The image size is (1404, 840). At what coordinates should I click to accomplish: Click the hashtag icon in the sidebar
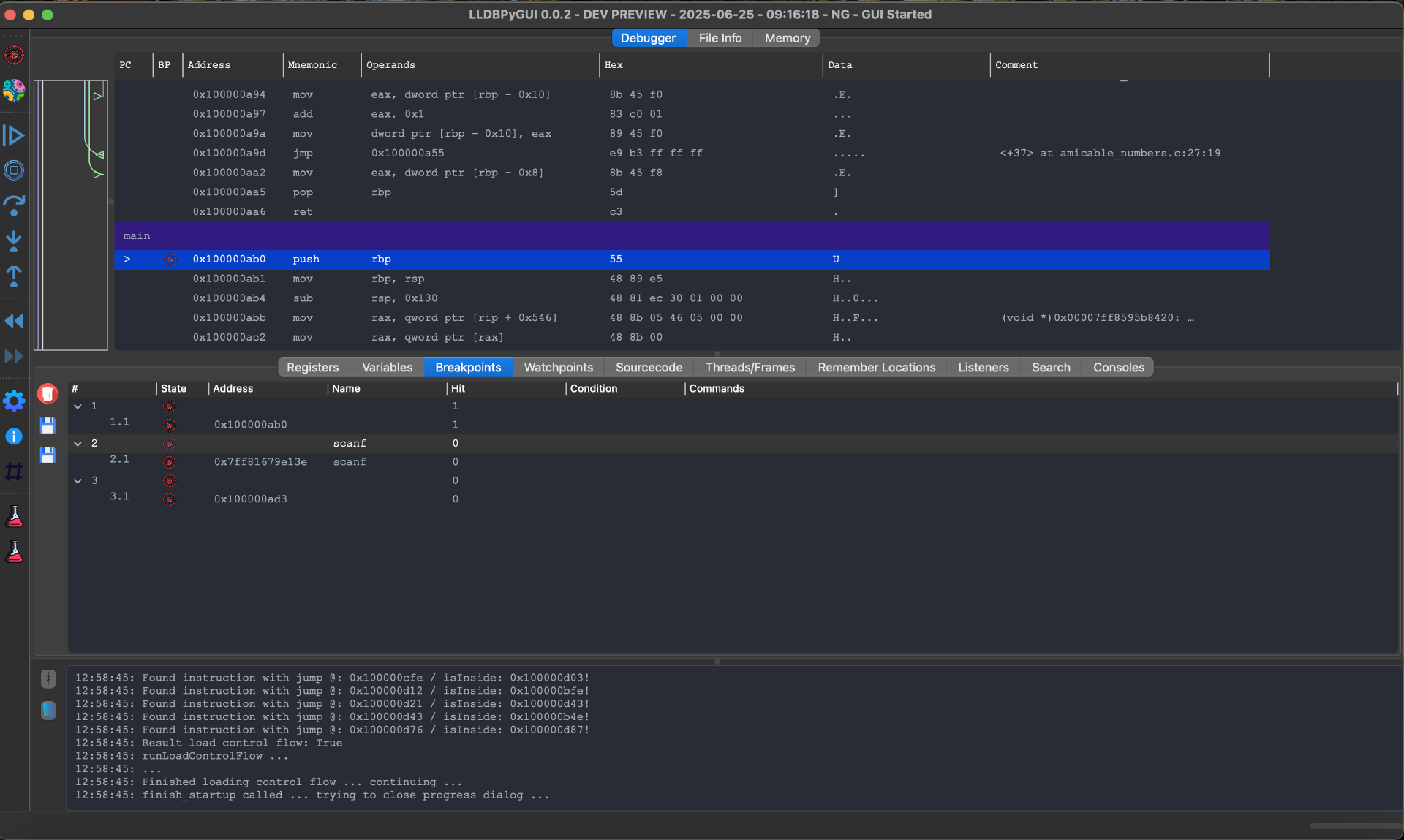14,472
